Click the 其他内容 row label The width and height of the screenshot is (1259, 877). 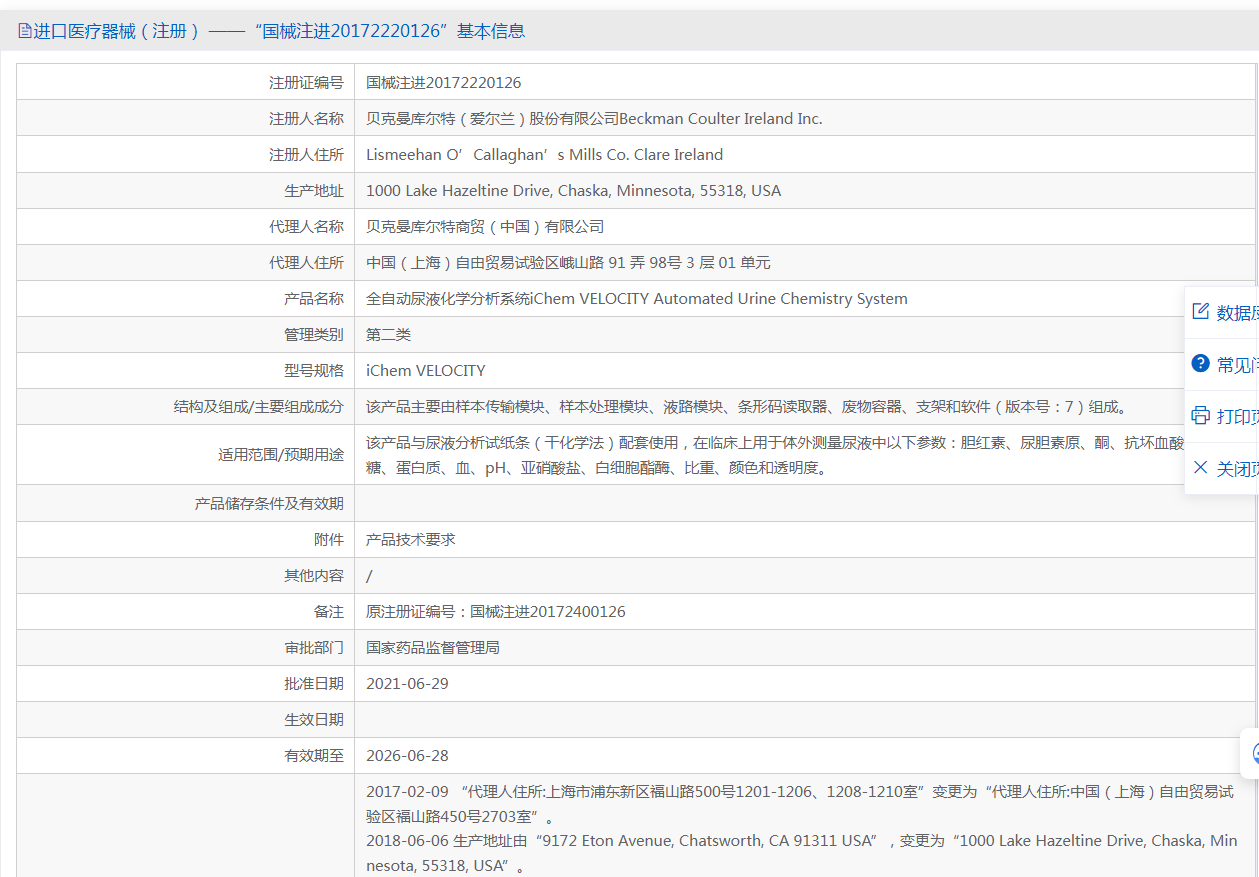pos(314,576)
